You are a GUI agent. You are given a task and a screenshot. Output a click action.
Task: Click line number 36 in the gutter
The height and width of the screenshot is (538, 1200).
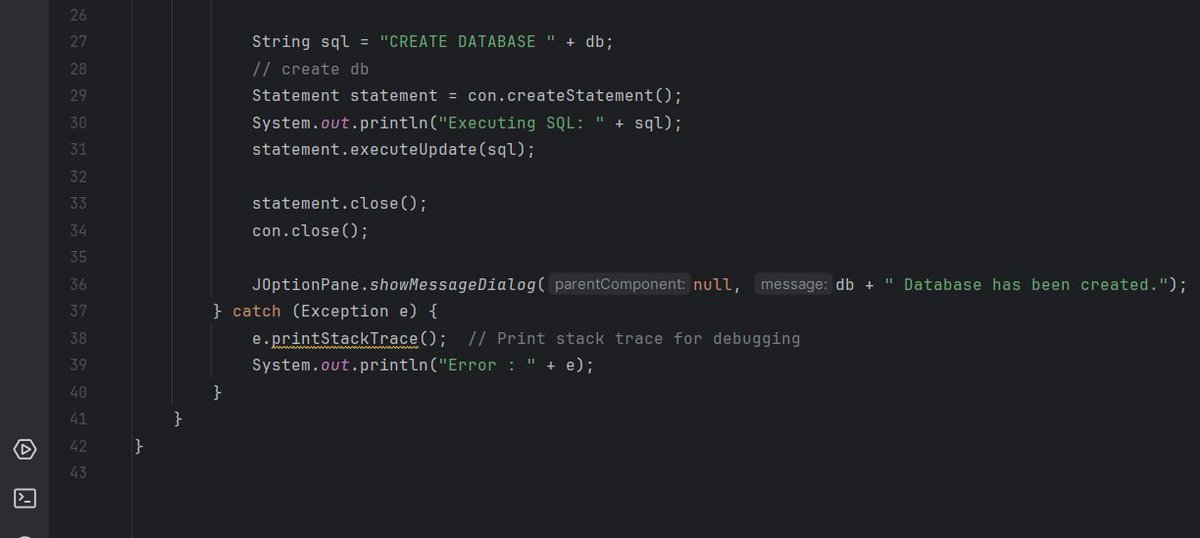pos(78,285)
